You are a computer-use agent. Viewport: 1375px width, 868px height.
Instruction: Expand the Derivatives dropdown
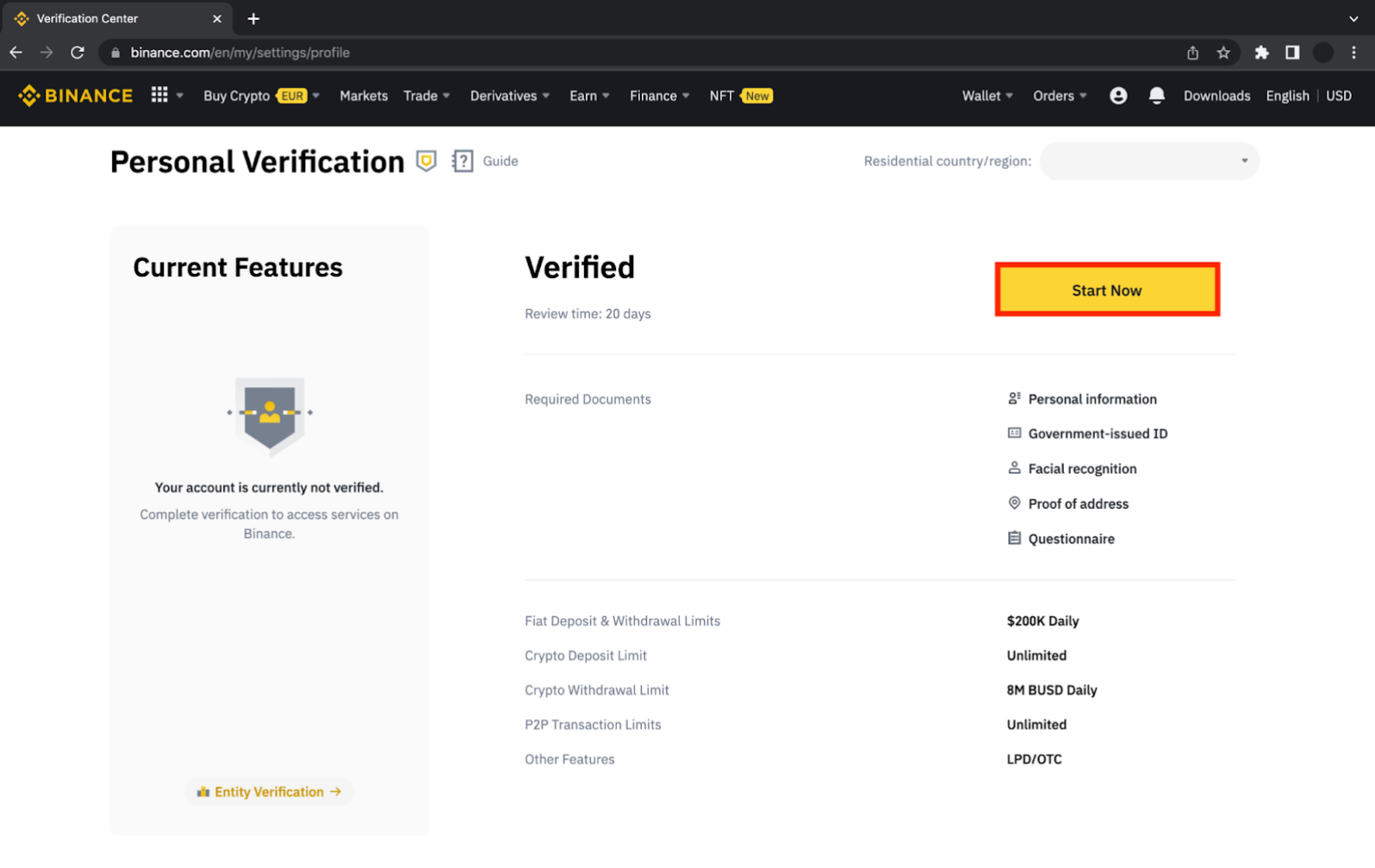coord(510,96)
